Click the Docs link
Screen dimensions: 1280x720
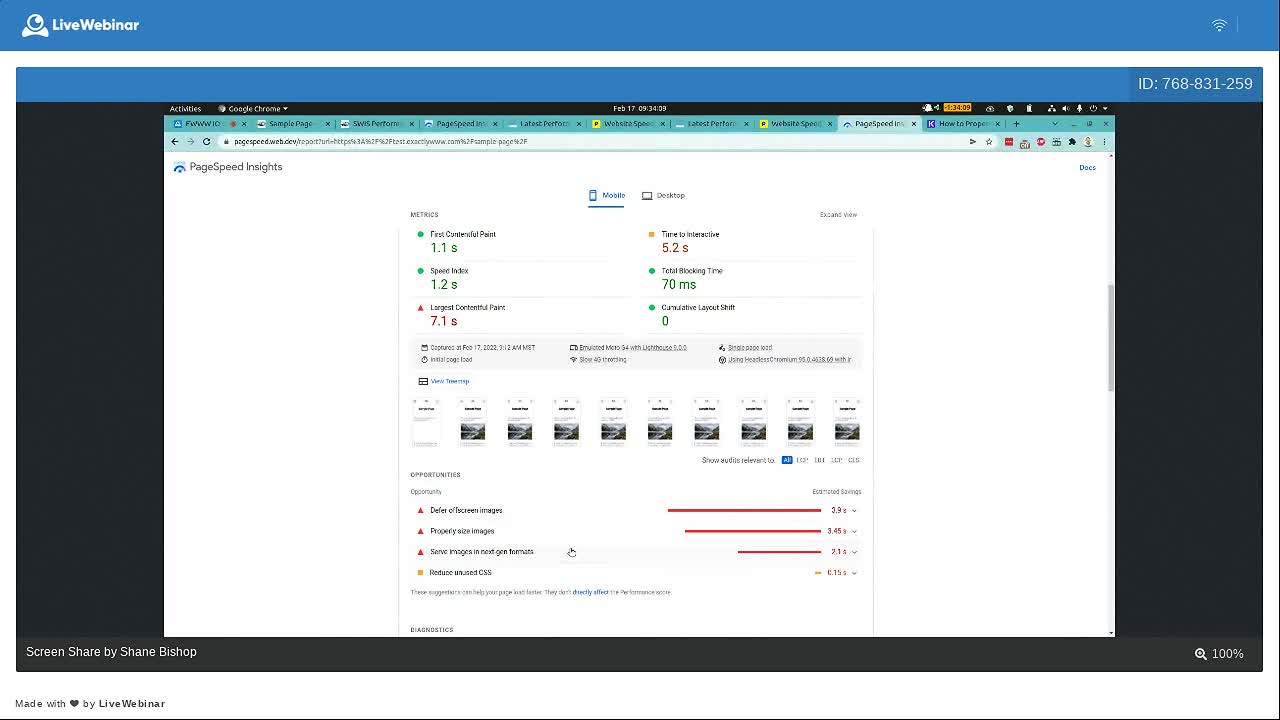click(x=1087, y=167)
